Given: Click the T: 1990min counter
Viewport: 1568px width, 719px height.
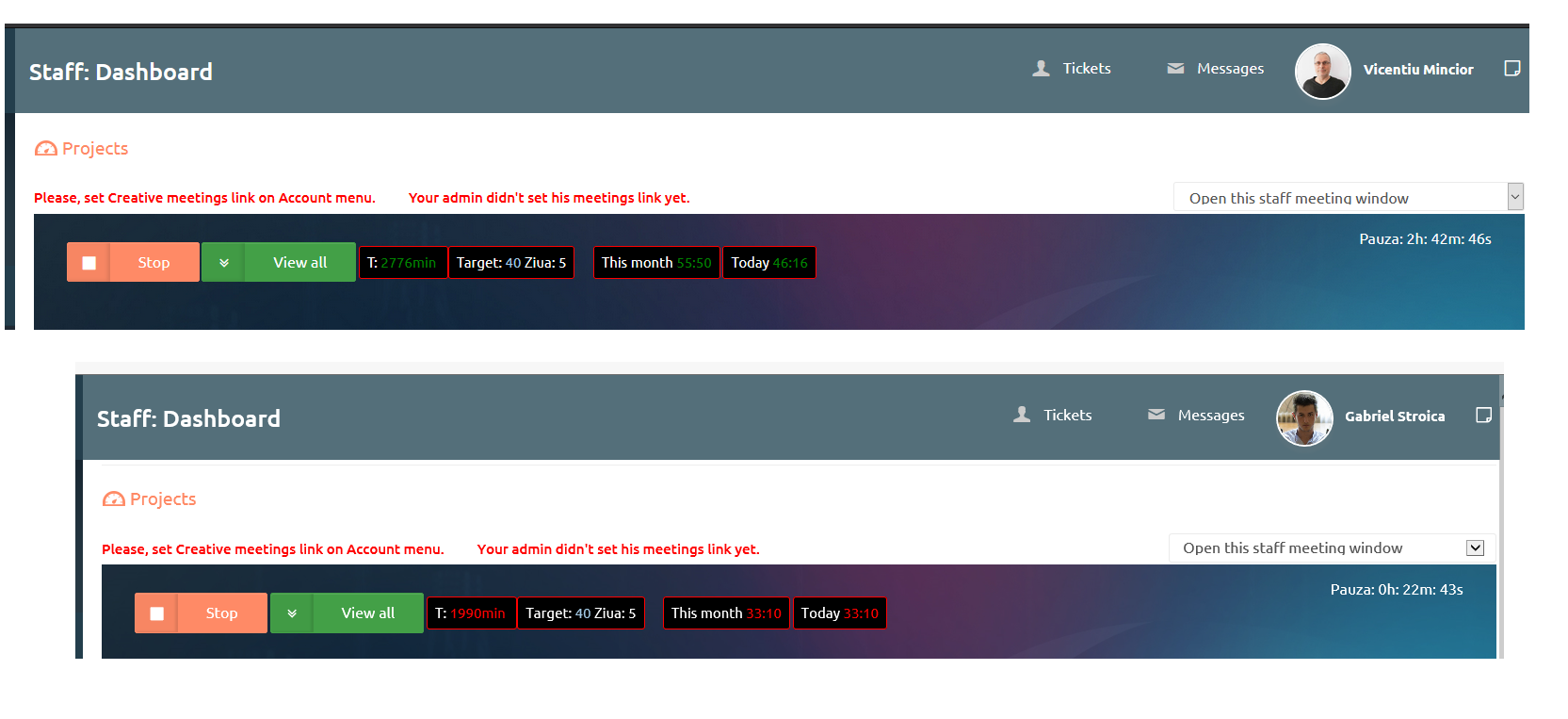Looking at the screenshot, I should pos(471,613).
